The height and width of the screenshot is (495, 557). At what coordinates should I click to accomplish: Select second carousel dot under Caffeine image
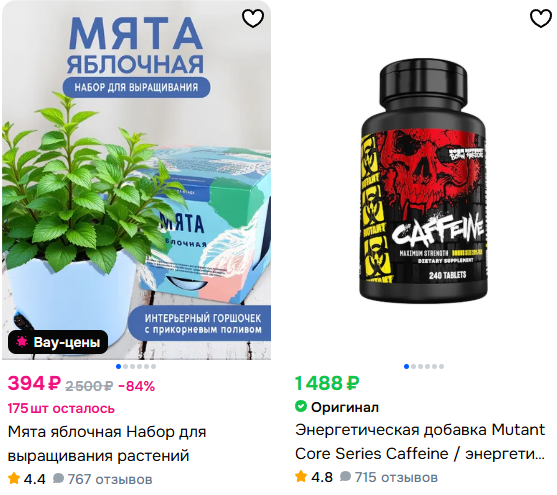[x=413, y=366]
